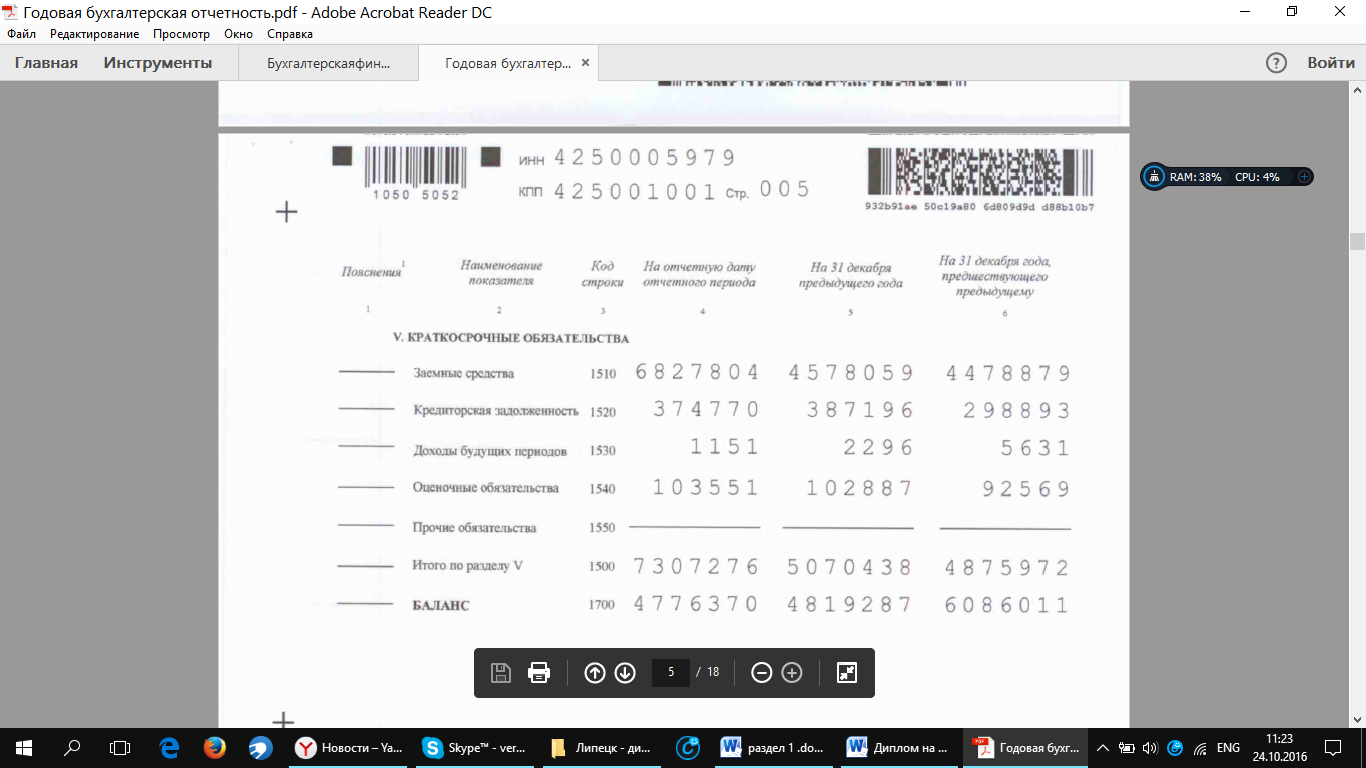The width and height of the screenshot is (1366, 768).
Task: Open the Бухгалтерскаяфин... document tab
Action: click(x=329, y=63)
